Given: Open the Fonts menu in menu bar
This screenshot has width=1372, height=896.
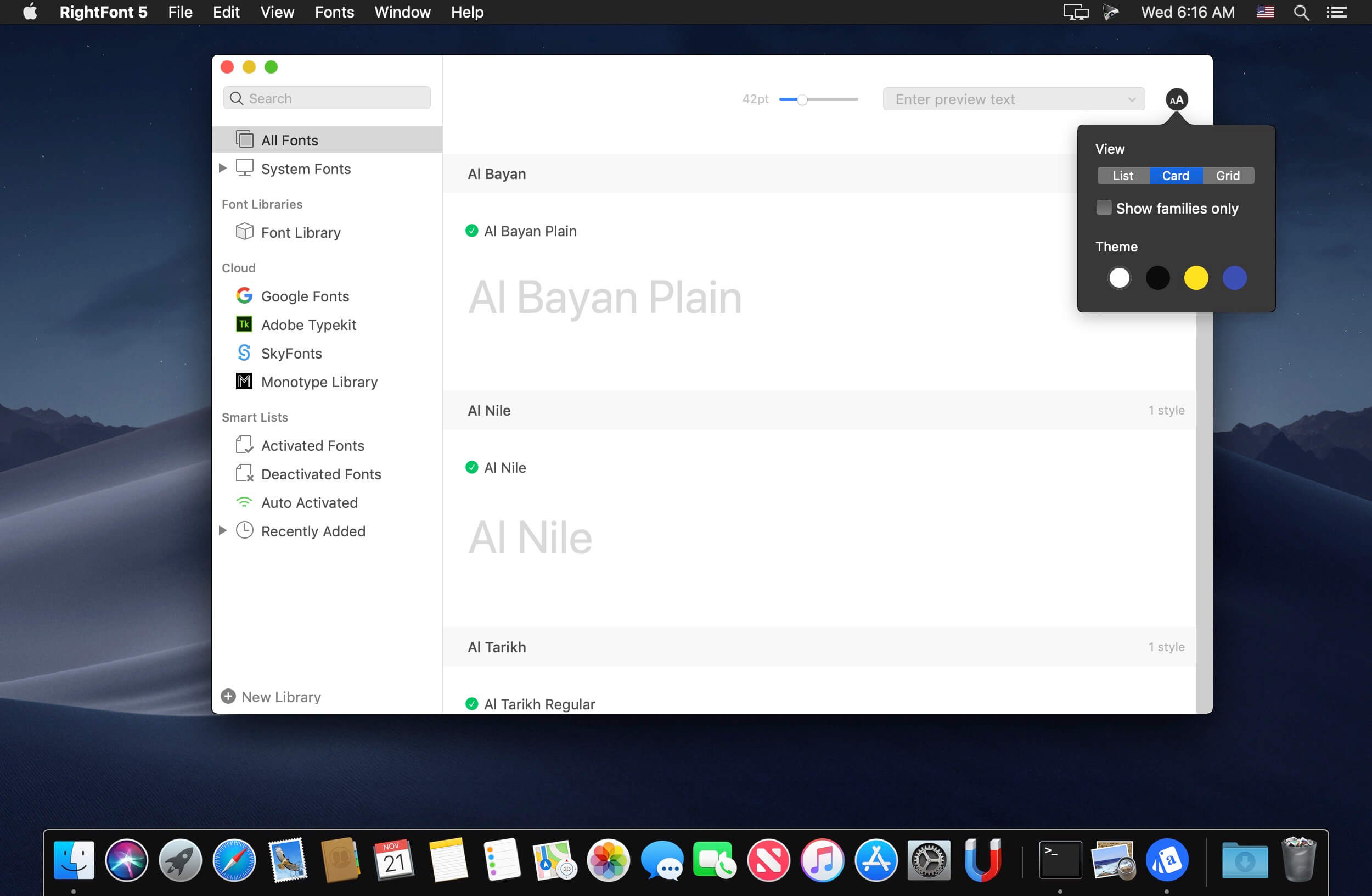Looking at the screenshot, I should point(334,12).
